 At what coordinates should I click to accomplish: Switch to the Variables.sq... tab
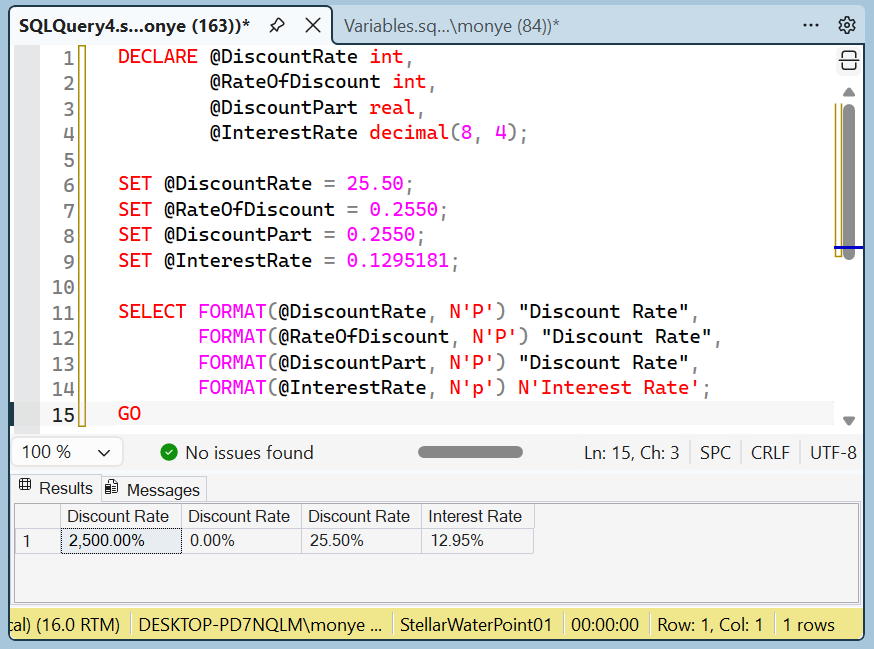451,26
